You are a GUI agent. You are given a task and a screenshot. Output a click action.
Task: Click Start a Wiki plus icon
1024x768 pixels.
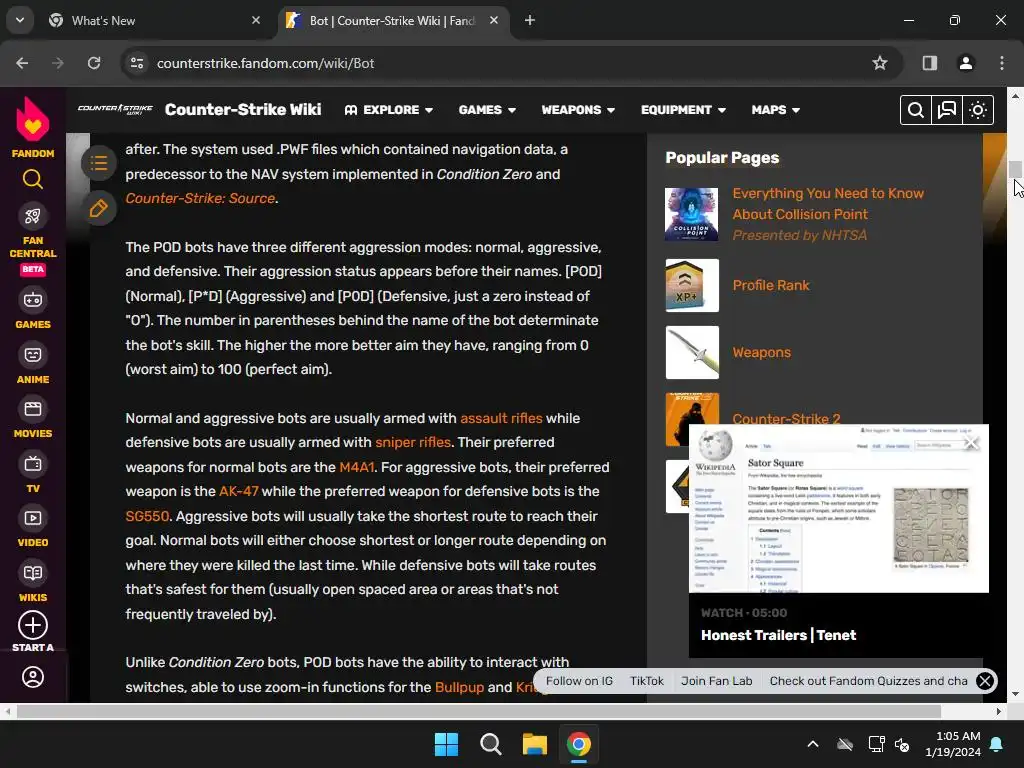pos(33,625)
